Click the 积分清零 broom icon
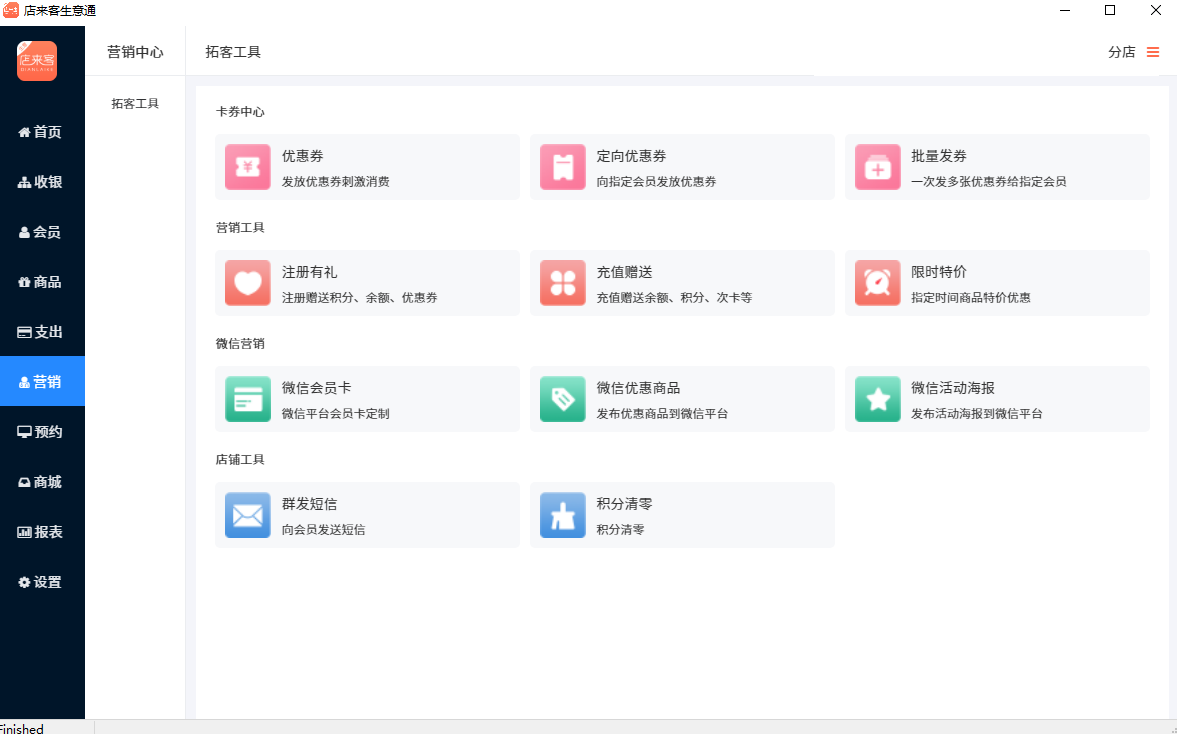The width and height of the screenshot is (1177, 734). (x=562, y=515)
